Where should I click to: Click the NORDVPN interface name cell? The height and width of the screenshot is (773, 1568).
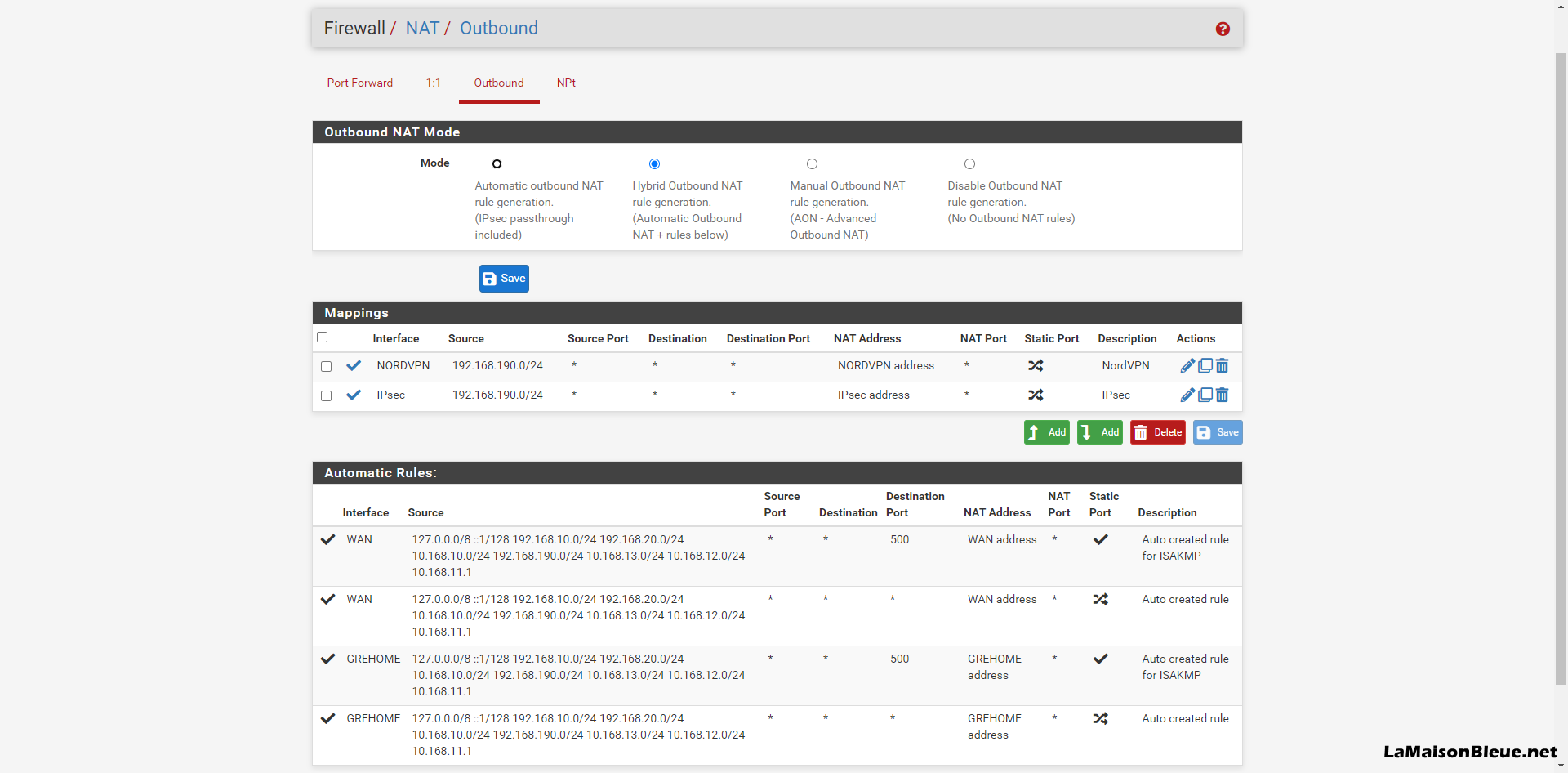coord(403,365)
